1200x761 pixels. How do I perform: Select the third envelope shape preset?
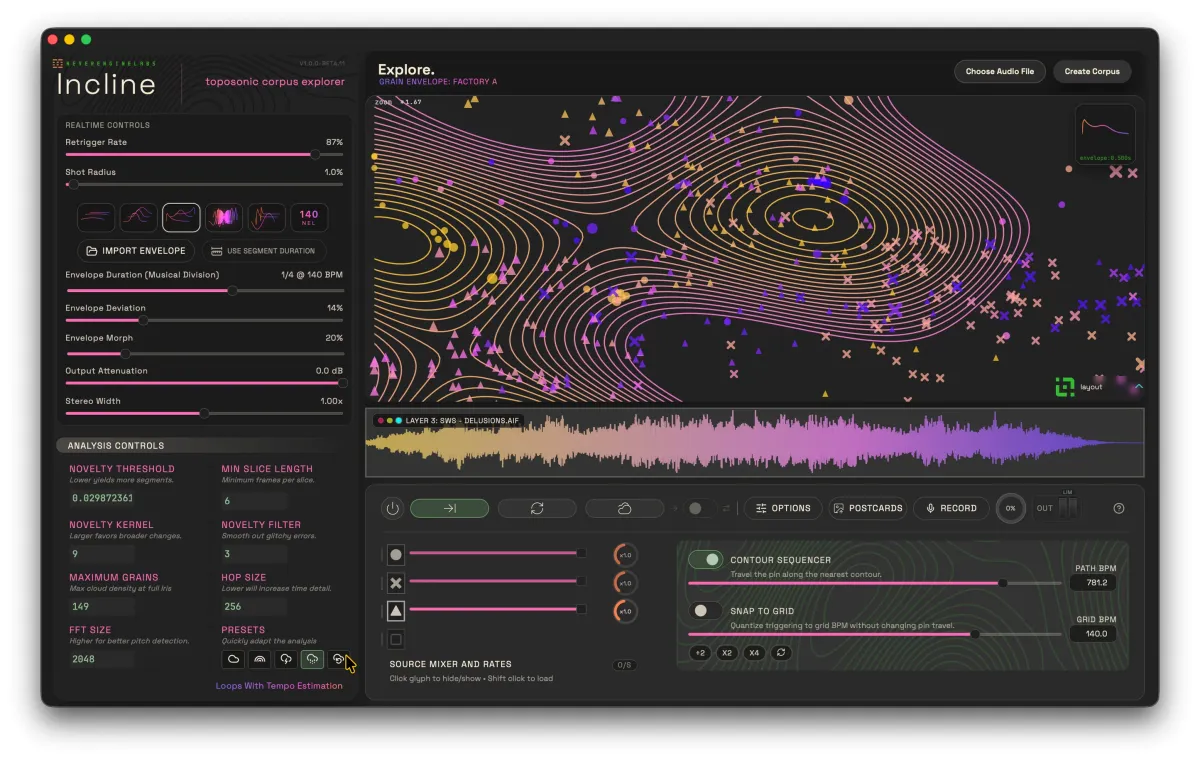click(181, 216)
